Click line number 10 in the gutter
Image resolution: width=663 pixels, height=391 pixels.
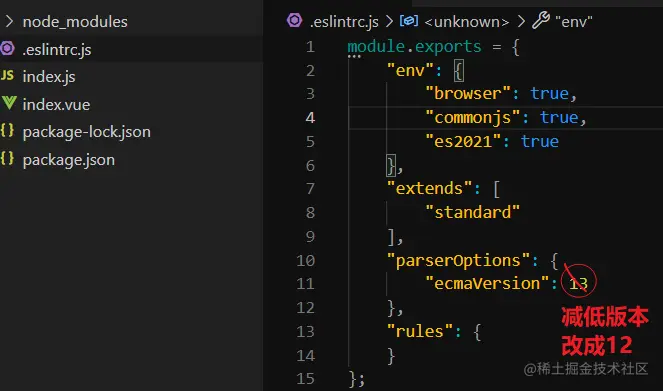point(305,260)
